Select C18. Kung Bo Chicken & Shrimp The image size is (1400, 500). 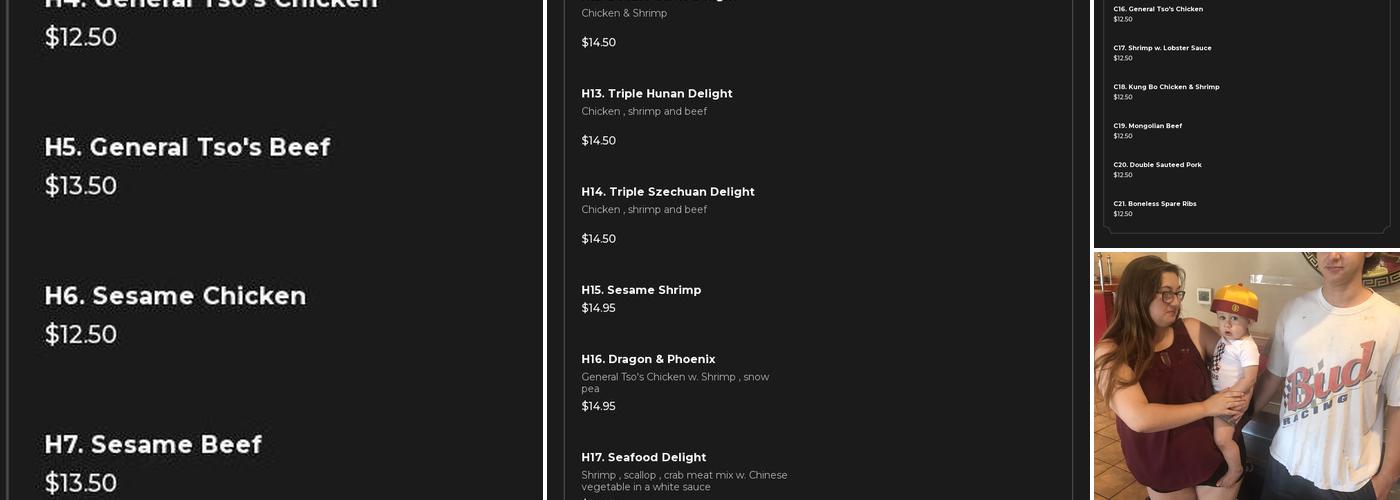(1166, 87)
